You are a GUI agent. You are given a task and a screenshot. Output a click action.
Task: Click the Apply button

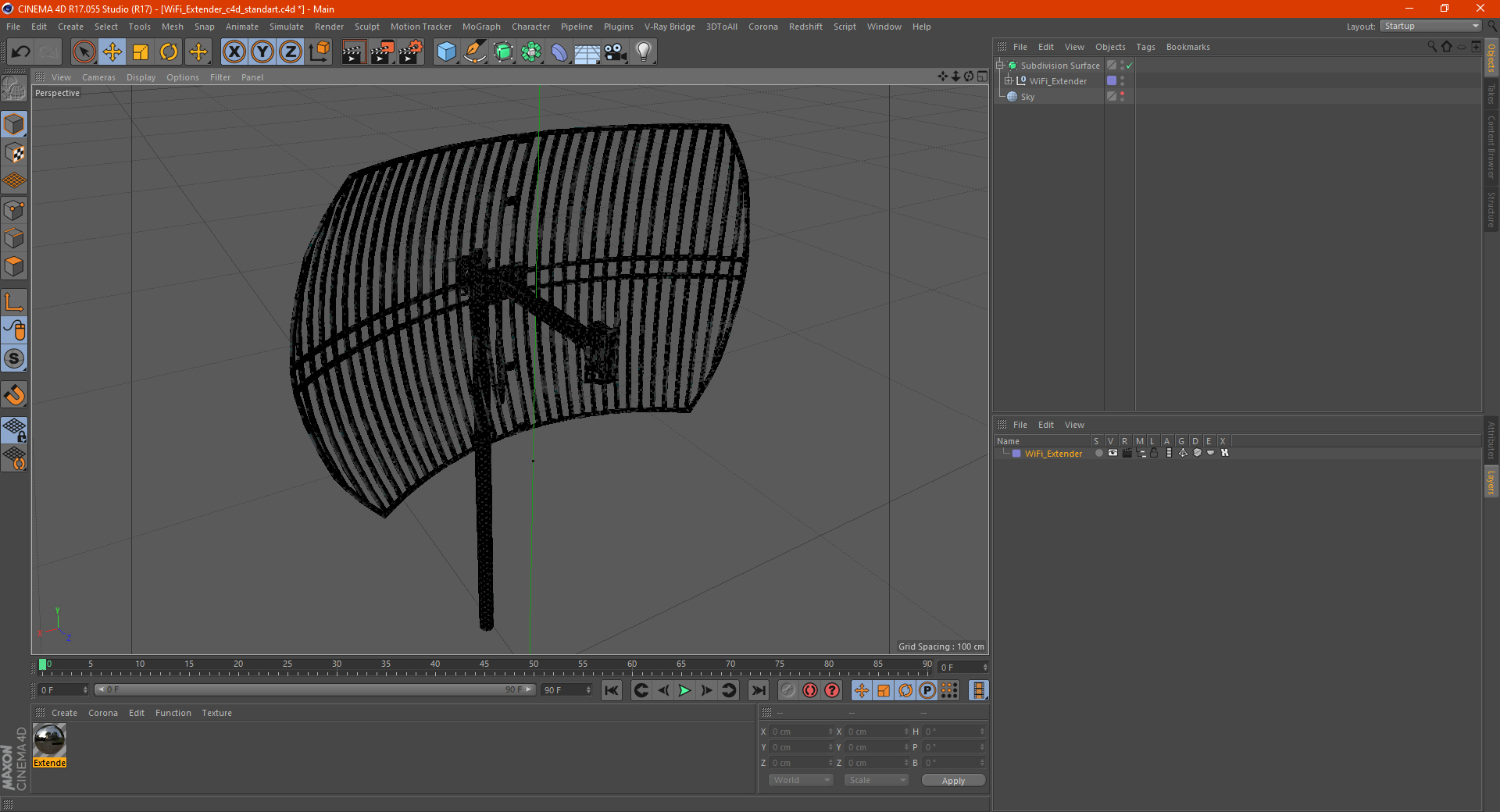point(953,780)
